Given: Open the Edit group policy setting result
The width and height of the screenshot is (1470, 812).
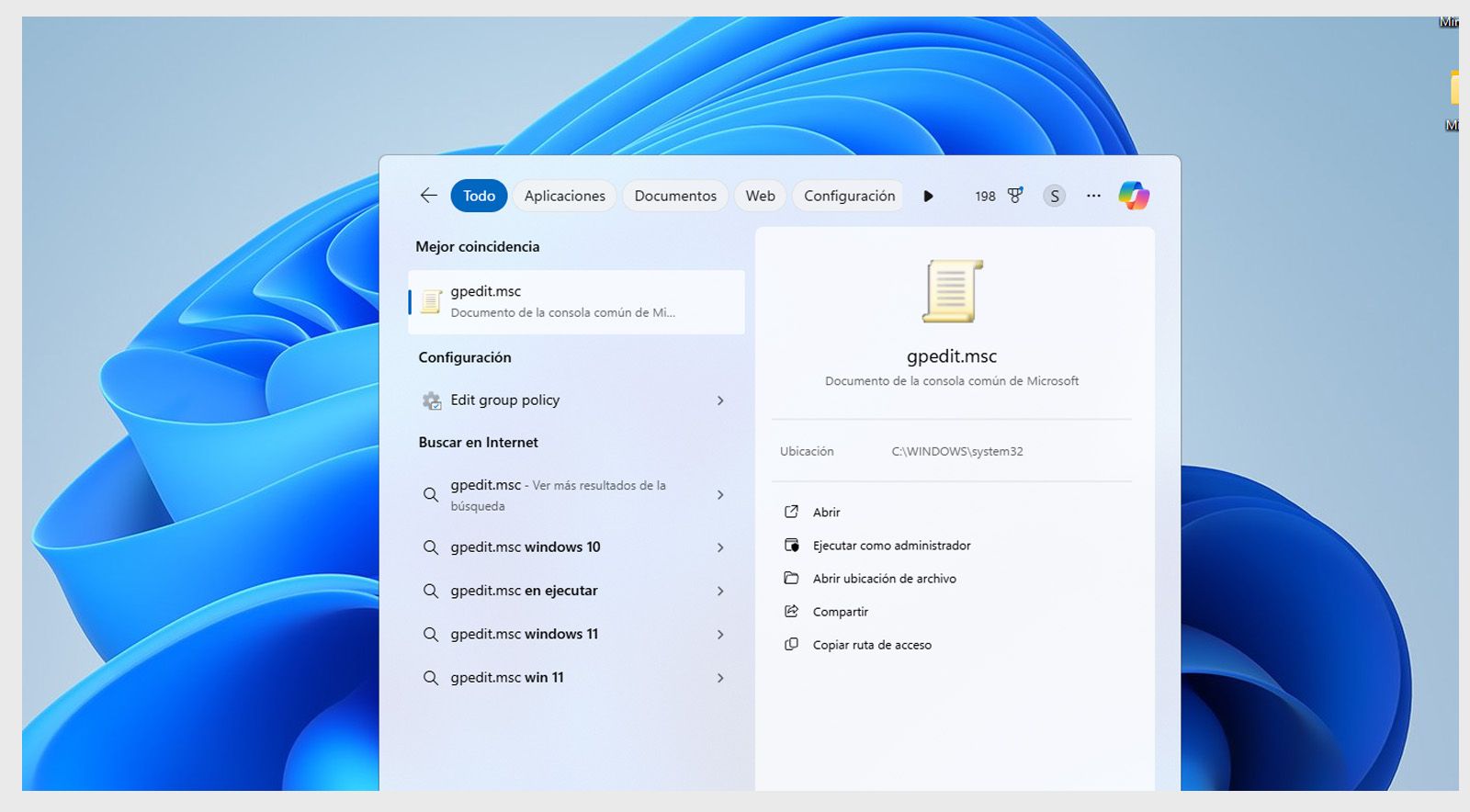Looking at the screenshot, I should [x=576, y=400].
